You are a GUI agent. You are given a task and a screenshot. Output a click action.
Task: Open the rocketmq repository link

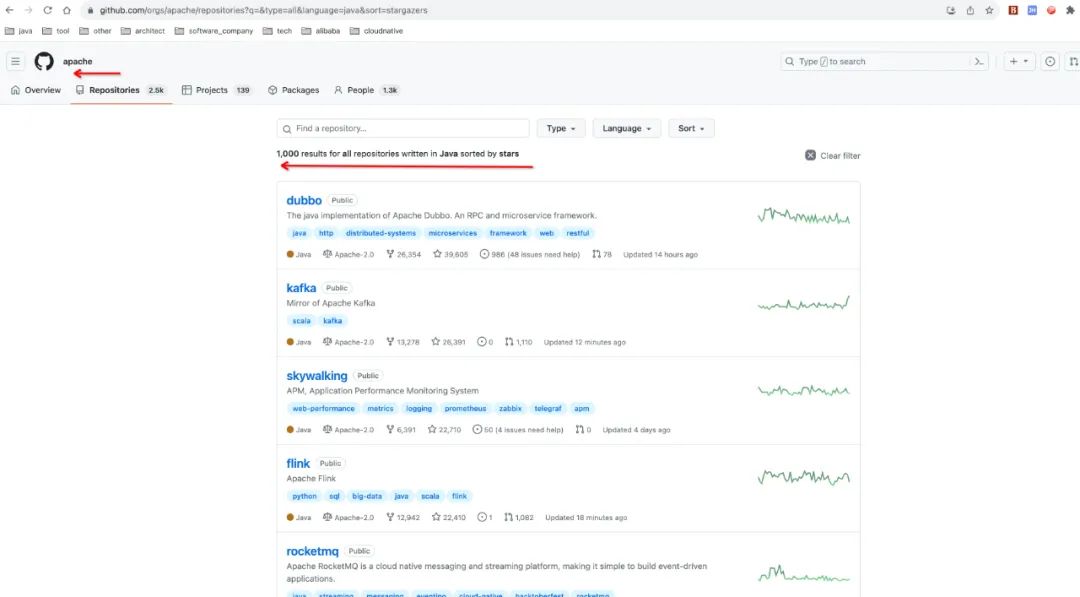click(x=313, y=551)
